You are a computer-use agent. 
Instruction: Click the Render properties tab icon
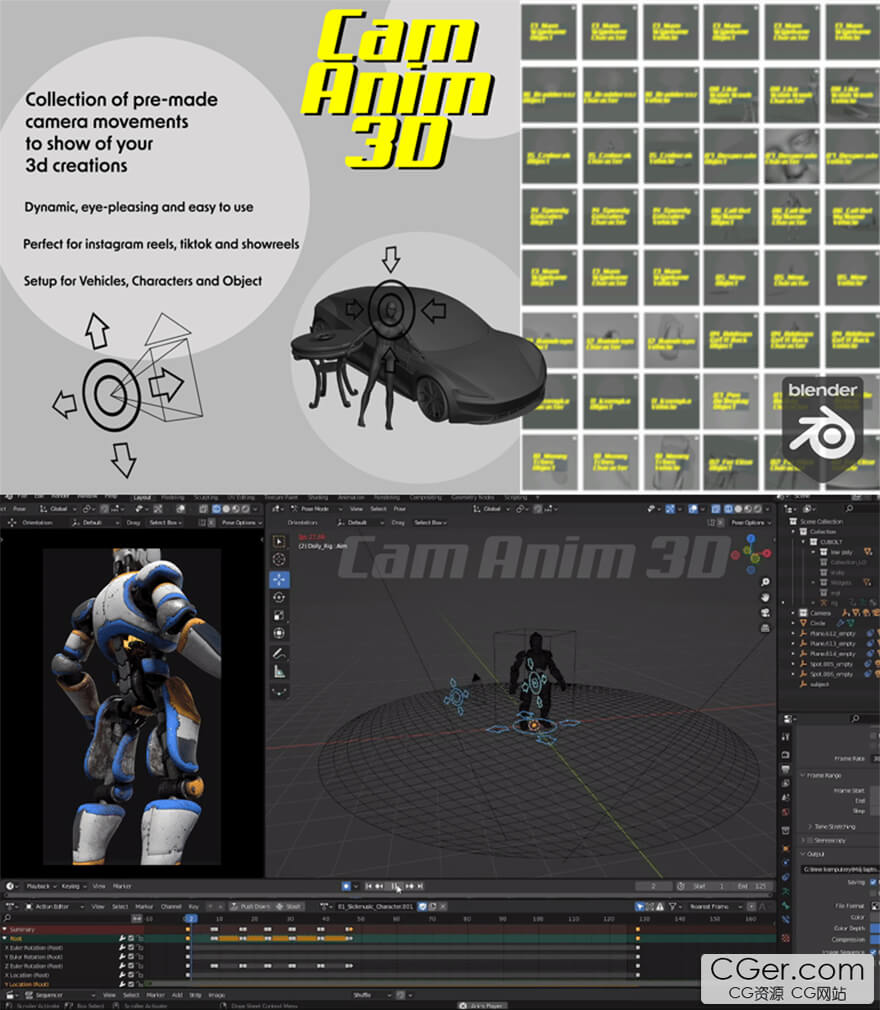click(786, 754)
